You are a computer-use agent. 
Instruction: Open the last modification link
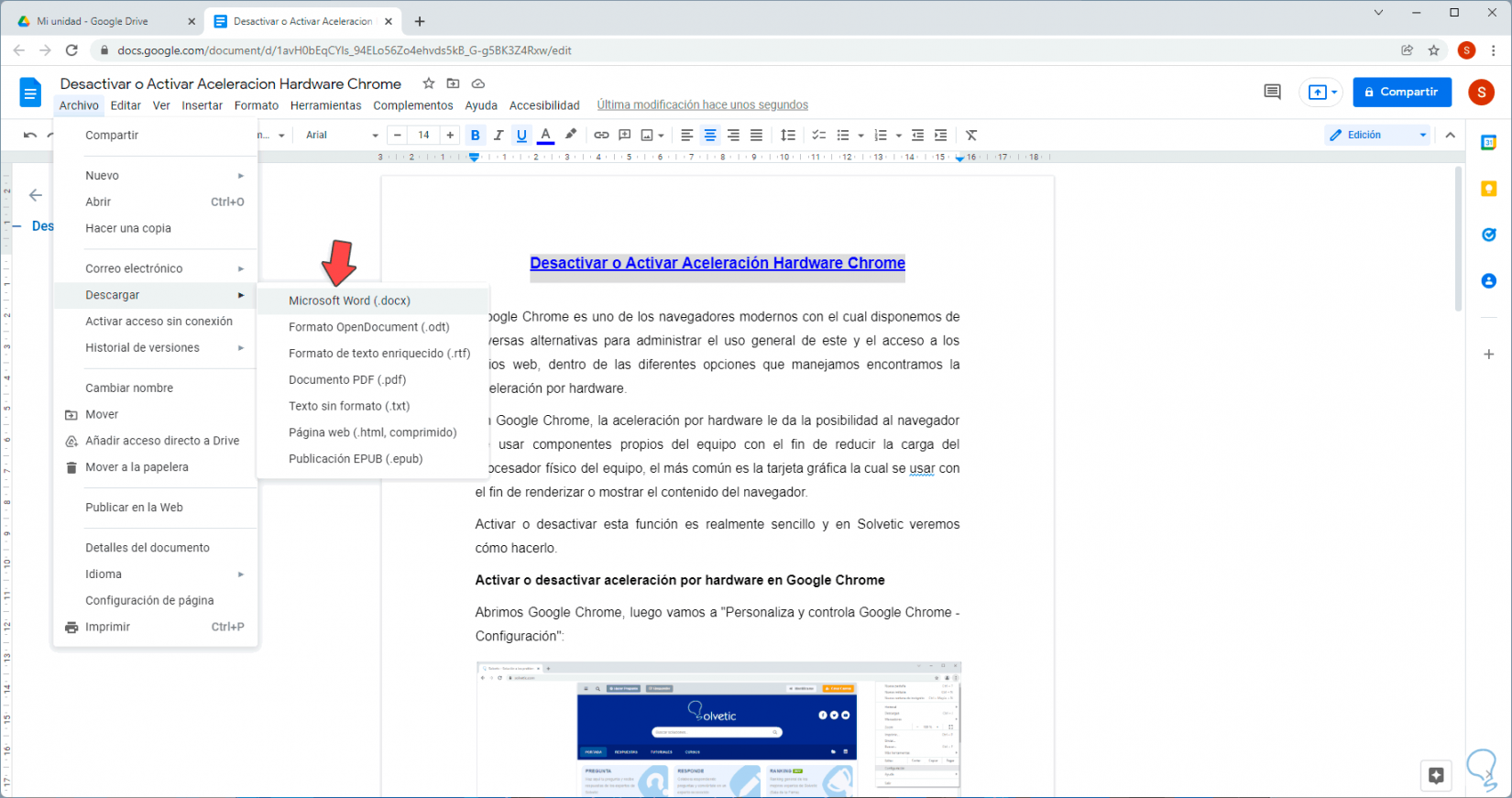[x=703, y=105]
